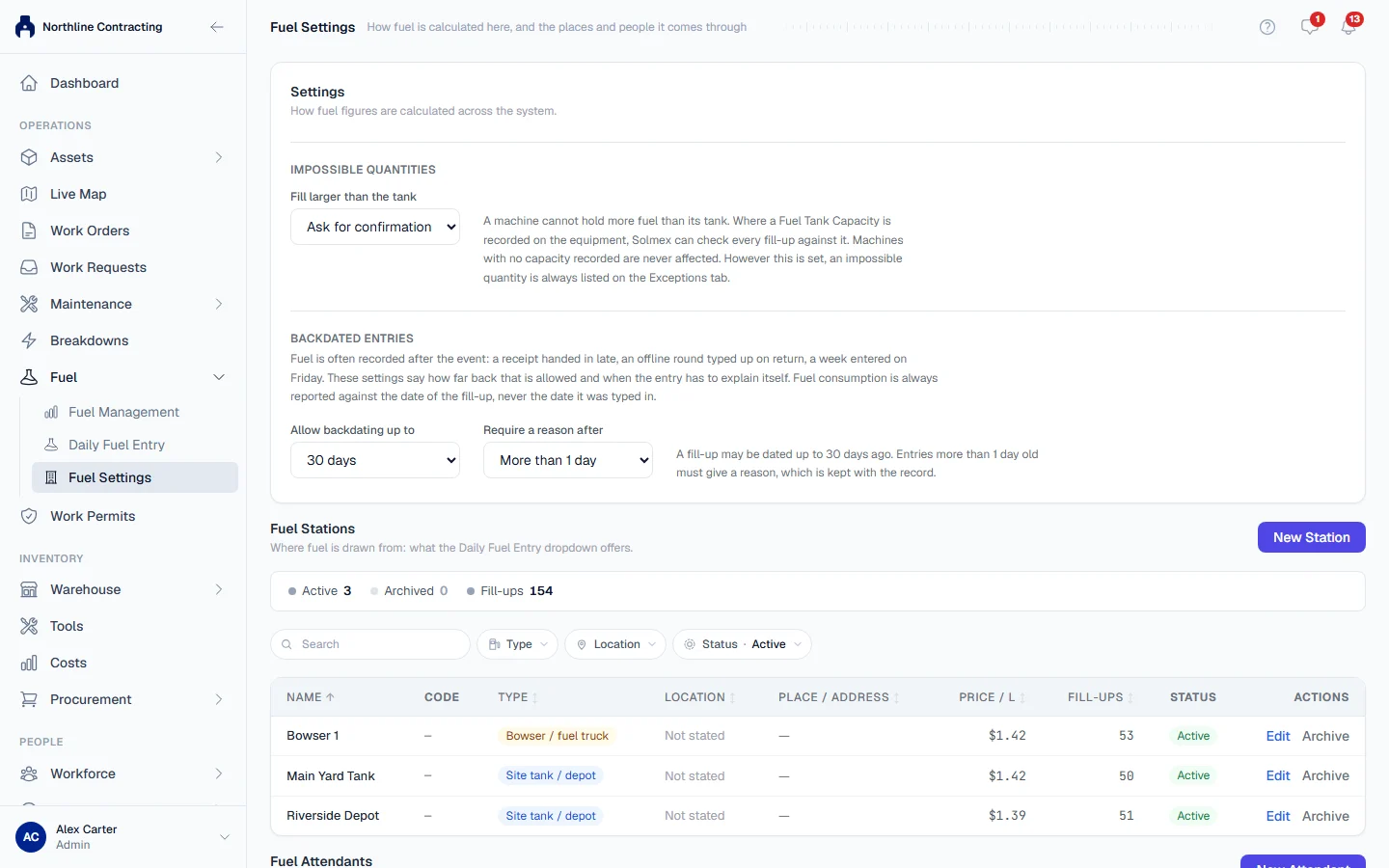Open notifications bell icon
The image size is (1389, 868).
1348,26
